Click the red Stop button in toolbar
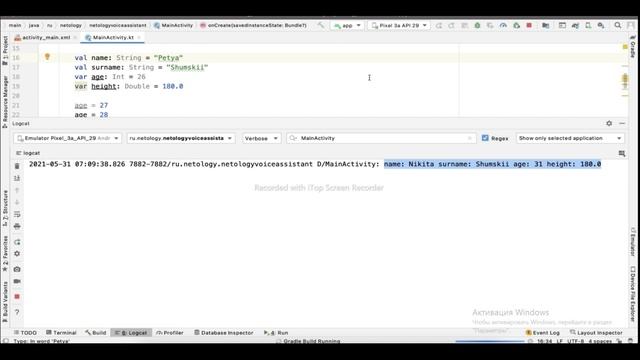Screen dimensions: 640x360 pyautogui.click(x=529, y=25)
